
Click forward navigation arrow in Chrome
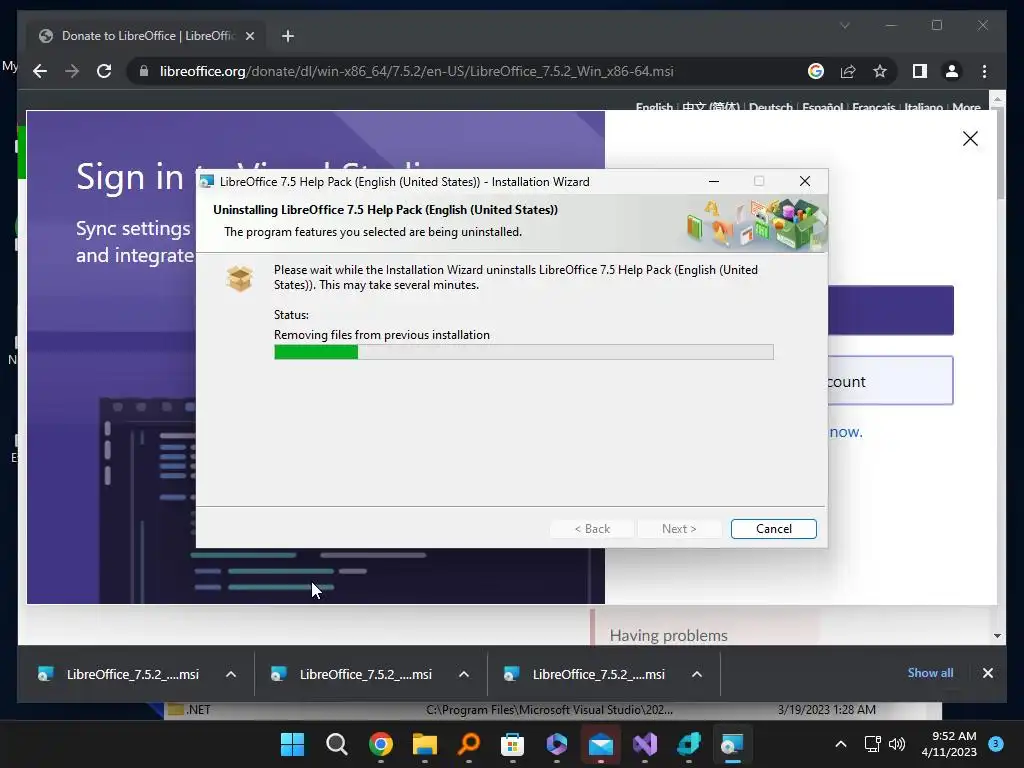(72, 71)
